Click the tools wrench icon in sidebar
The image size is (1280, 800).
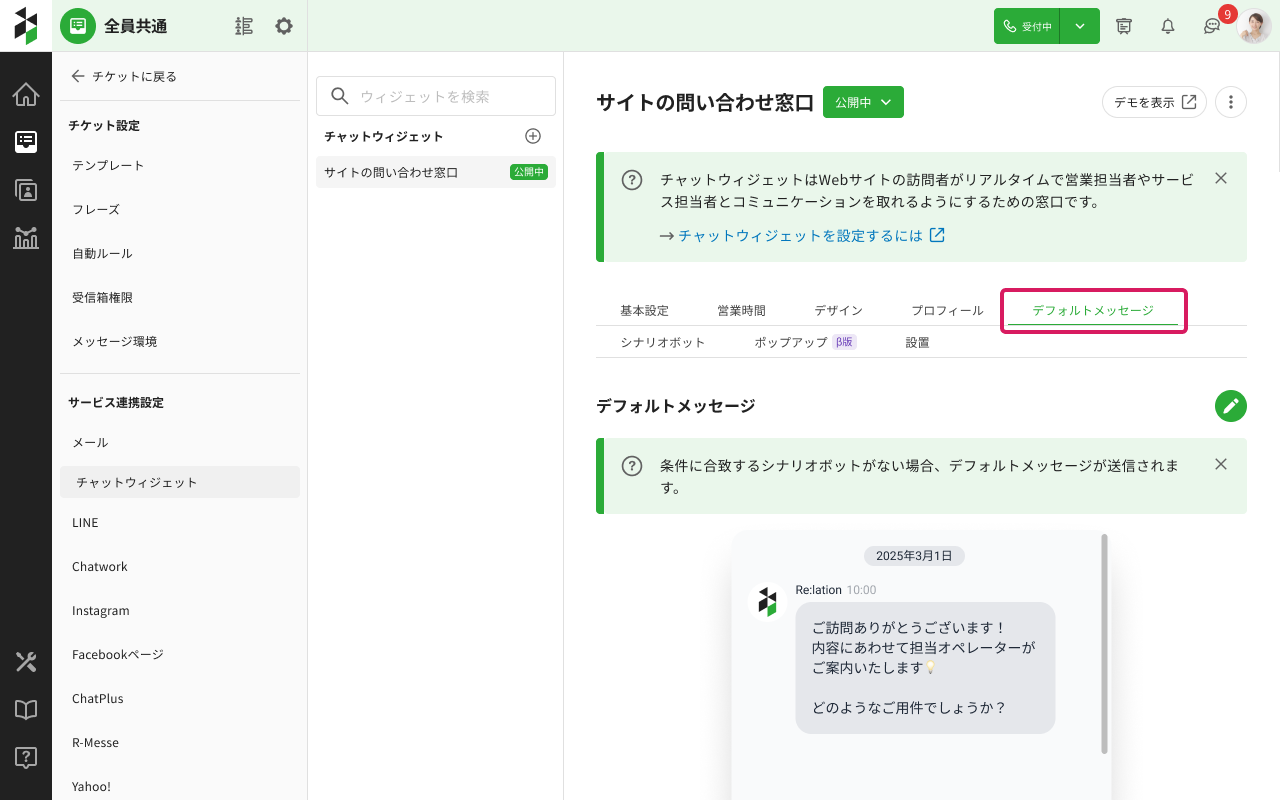click(x=26, y=662)
